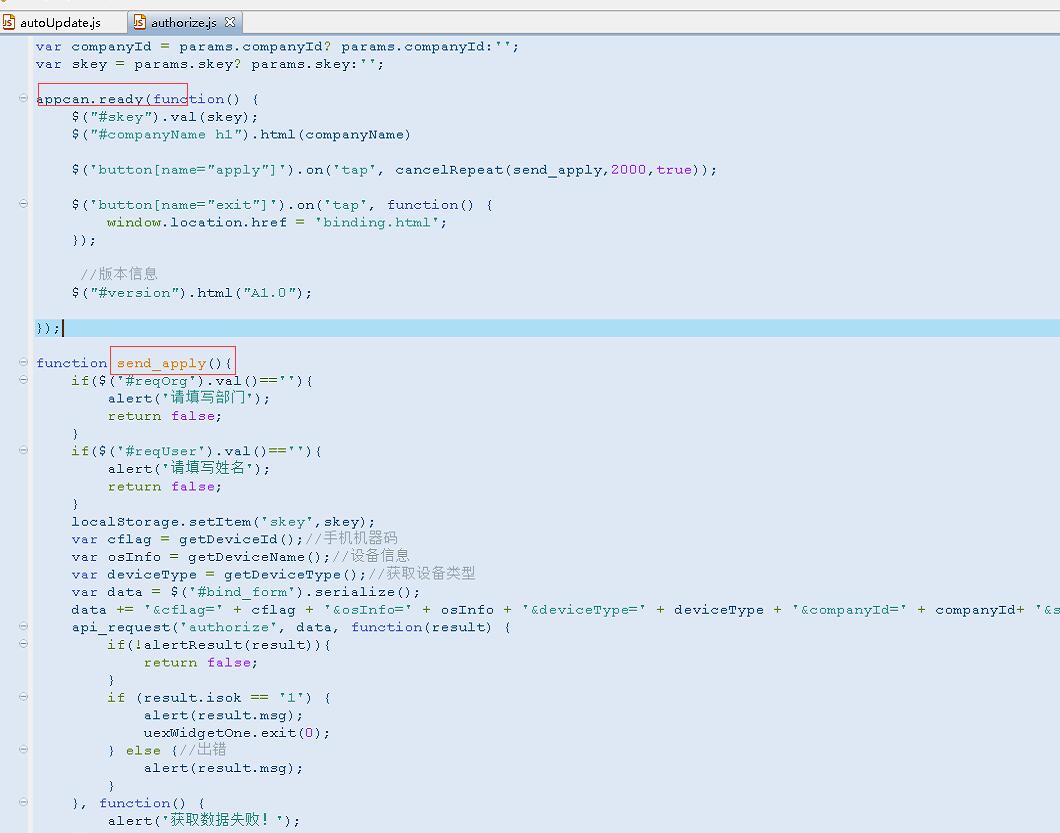The width and height of the screenshot is (1060, 833).
Task: Click the $('#bind_form').serialize() line
Action: point(245,592)
